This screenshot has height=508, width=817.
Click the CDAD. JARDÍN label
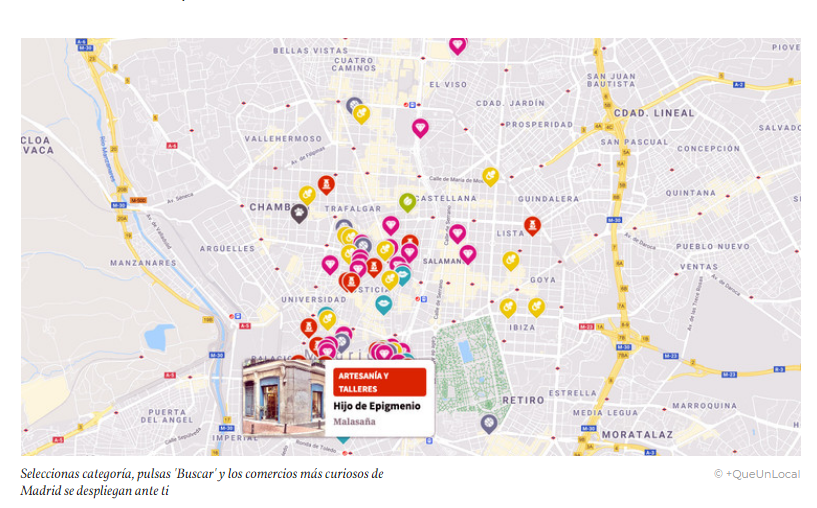510,103
